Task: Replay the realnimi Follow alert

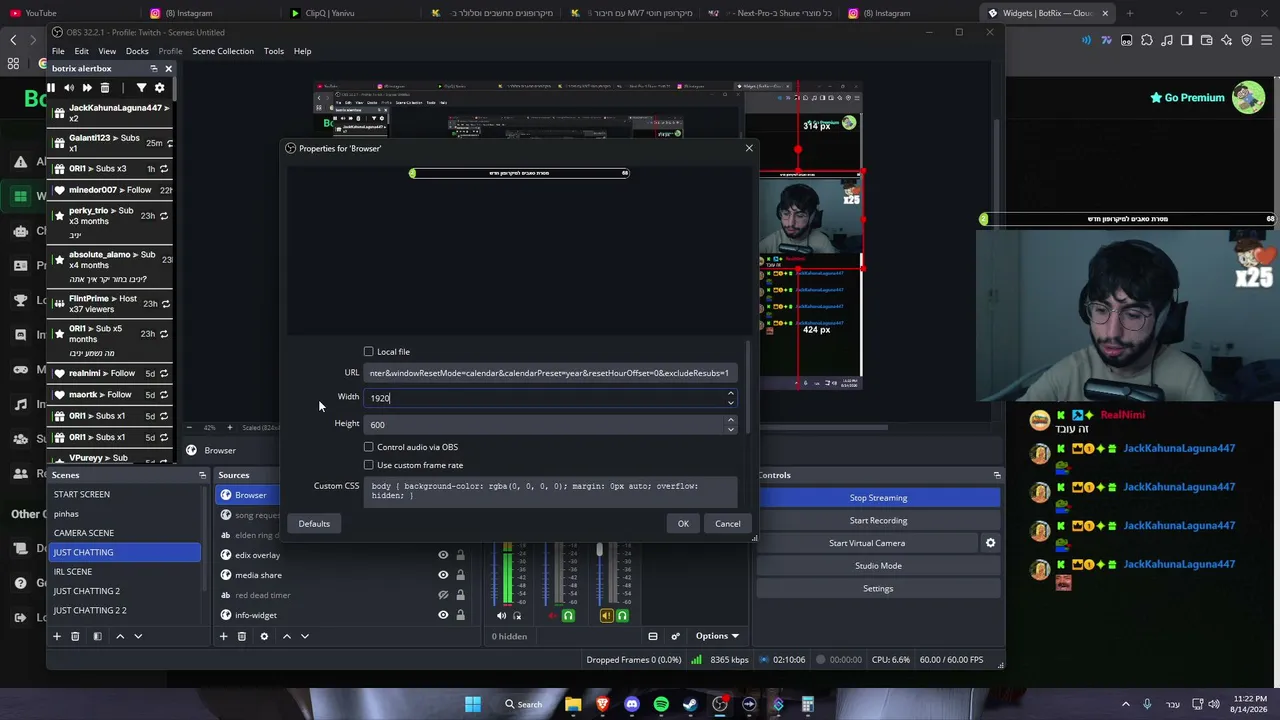Action: [x=165, y=373]
